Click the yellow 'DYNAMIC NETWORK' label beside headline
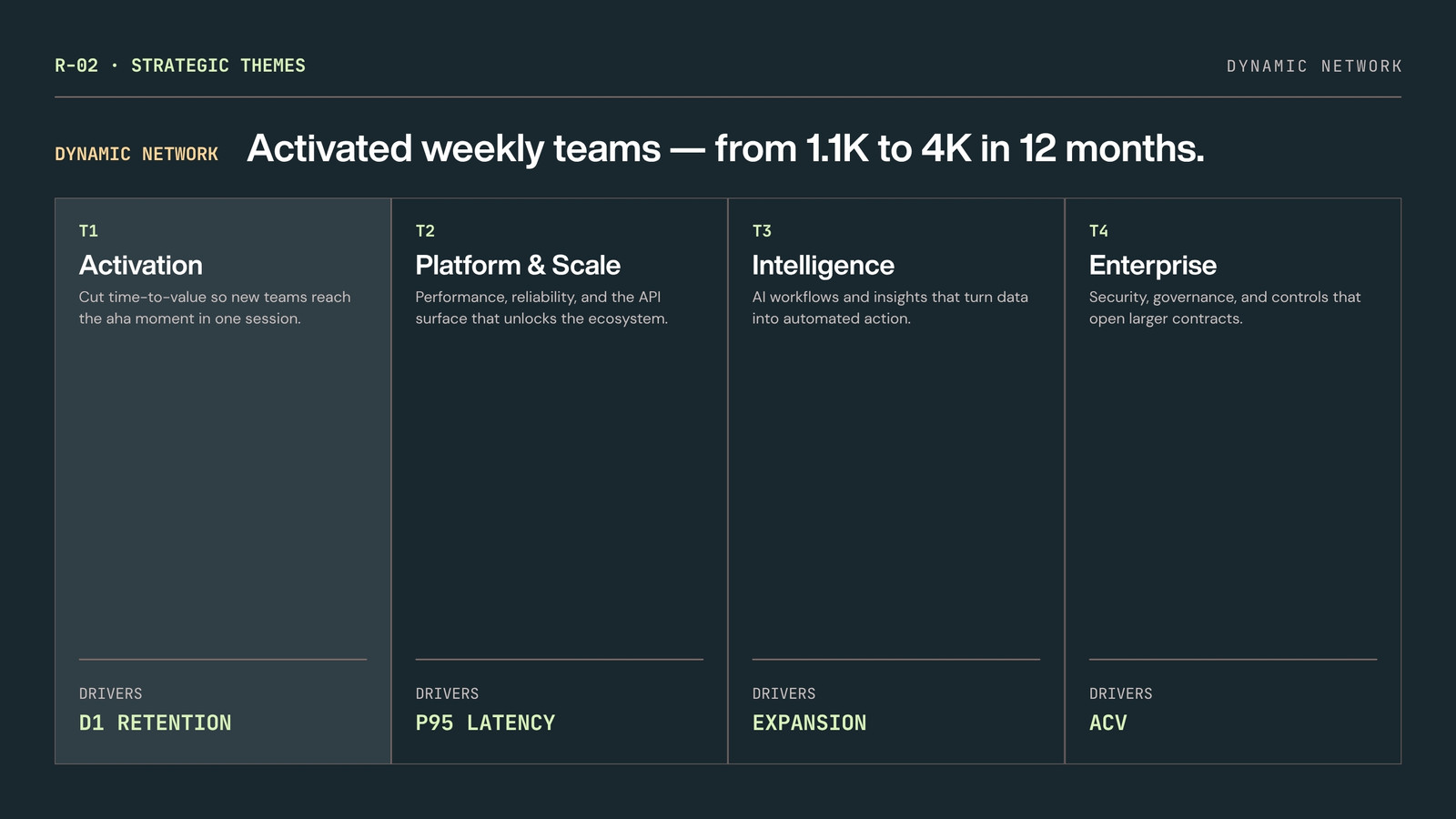The image size is (1456, 819). click(136, 154)
